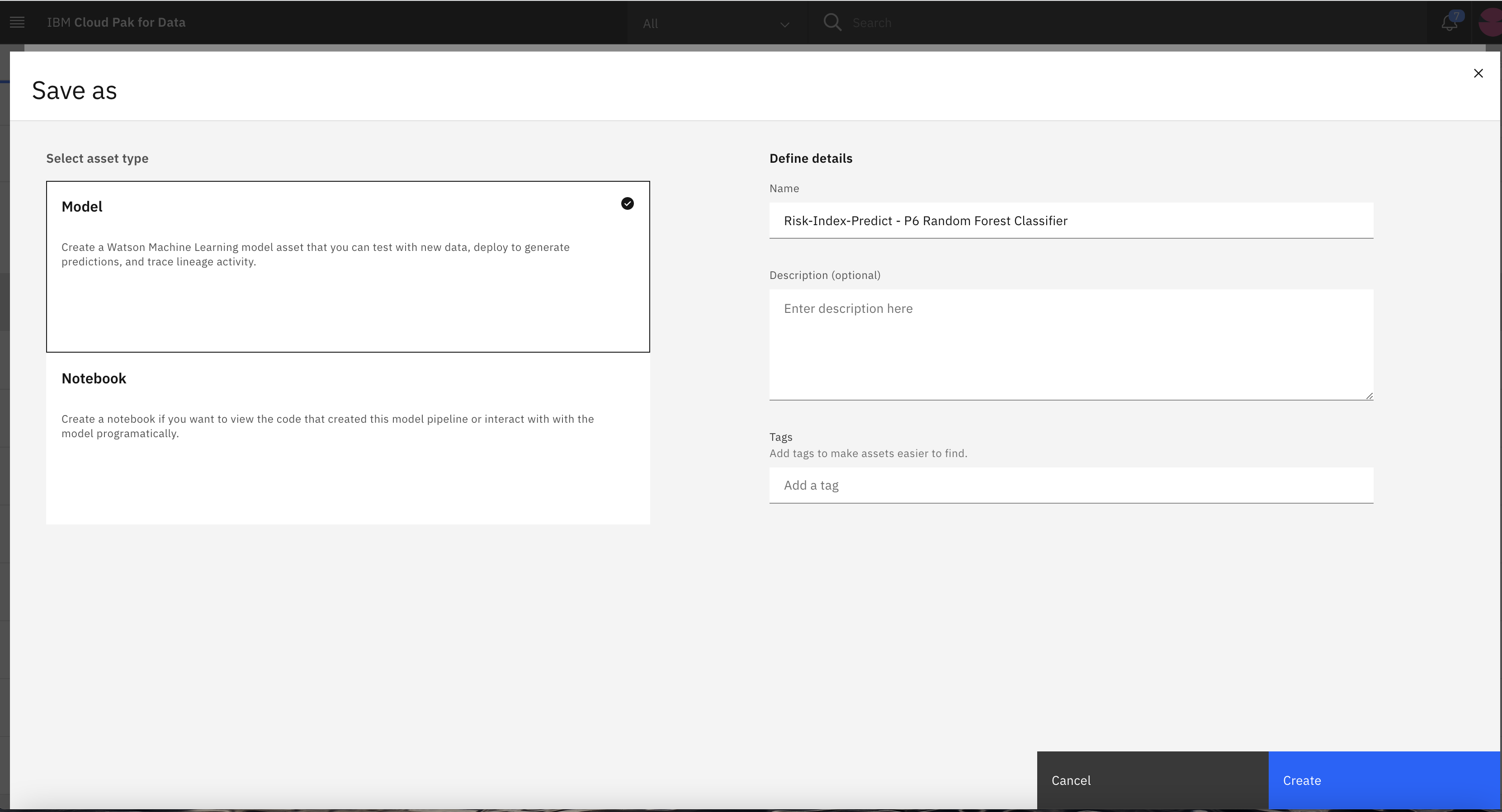Click the 'Add tags to make assets easier' hint
The height and width of the screenshot is (812, 1502).
coord(868,453)
